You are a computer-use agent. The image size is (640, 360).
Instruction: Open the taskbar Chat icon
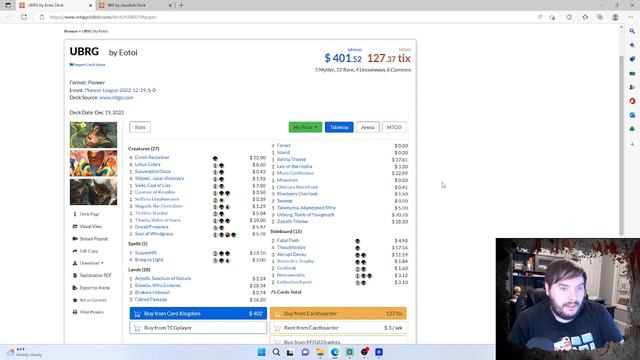pos(305,352)
